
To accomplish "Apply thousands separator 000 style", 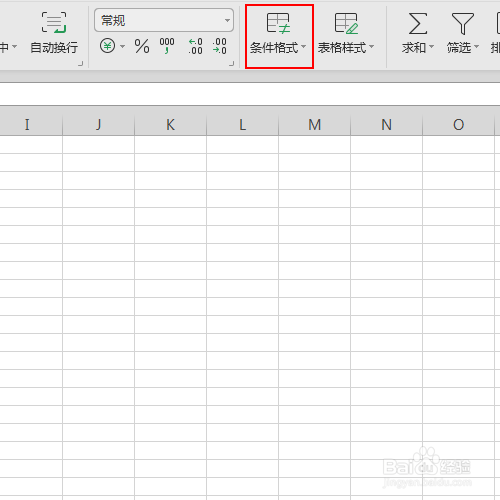I will point(167,46).
